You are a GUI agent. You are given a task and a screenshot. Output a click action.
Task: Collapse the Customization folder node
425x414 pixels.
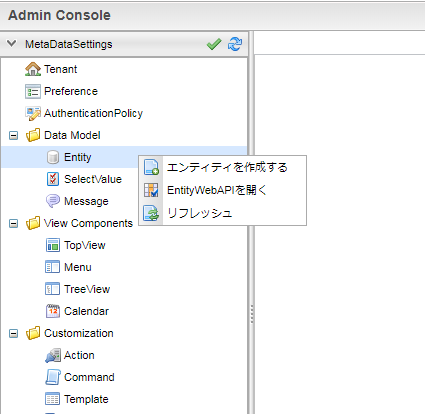click(x=13, y=333)
